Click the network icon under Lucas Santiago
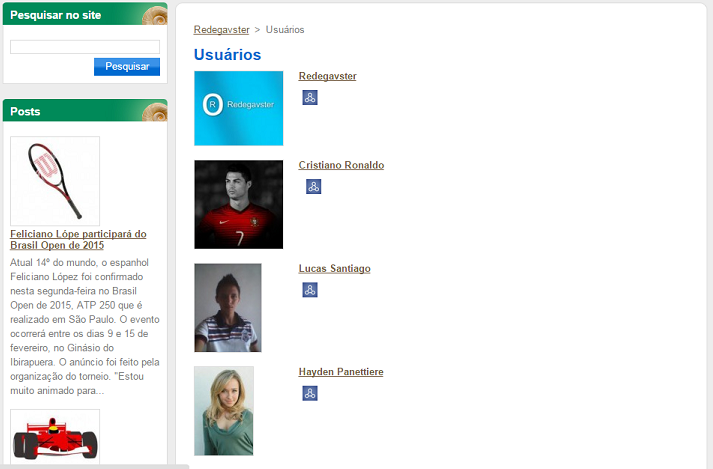Image resolution: width=713 pixels, height=469 pixels. (310, 290)
